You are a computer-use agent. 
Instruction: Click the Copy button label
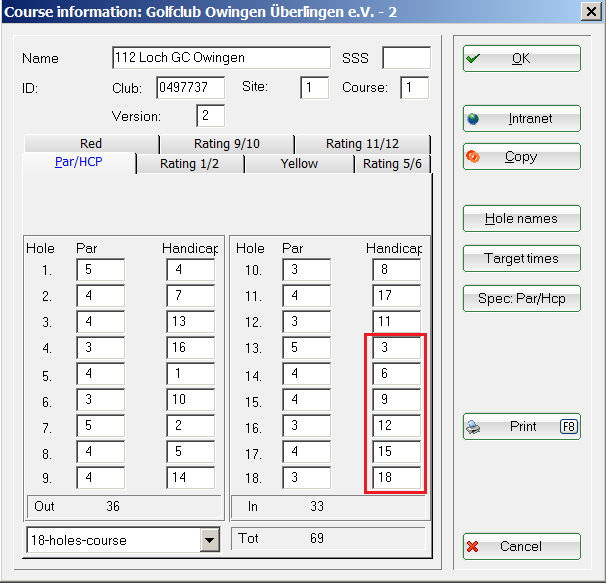(x=521, y=157)
